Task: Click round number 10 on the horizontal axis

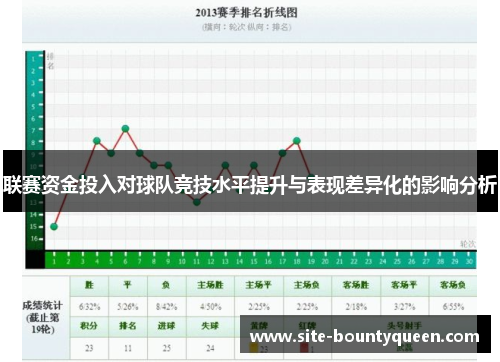Action: (x=182, y=262)
